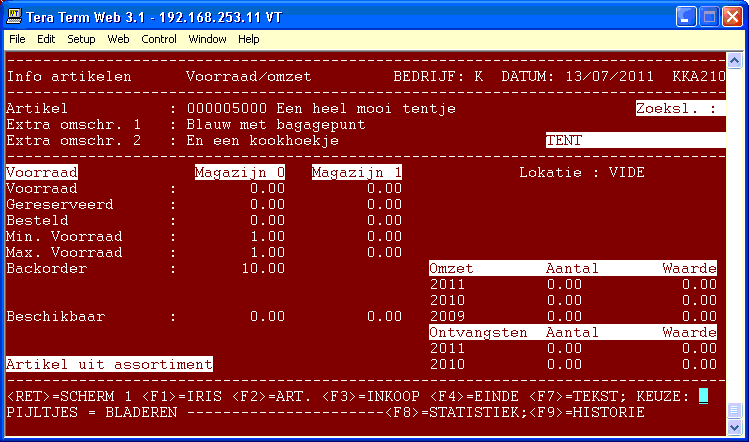Close the Tera Term window

(x=731, y=15)
